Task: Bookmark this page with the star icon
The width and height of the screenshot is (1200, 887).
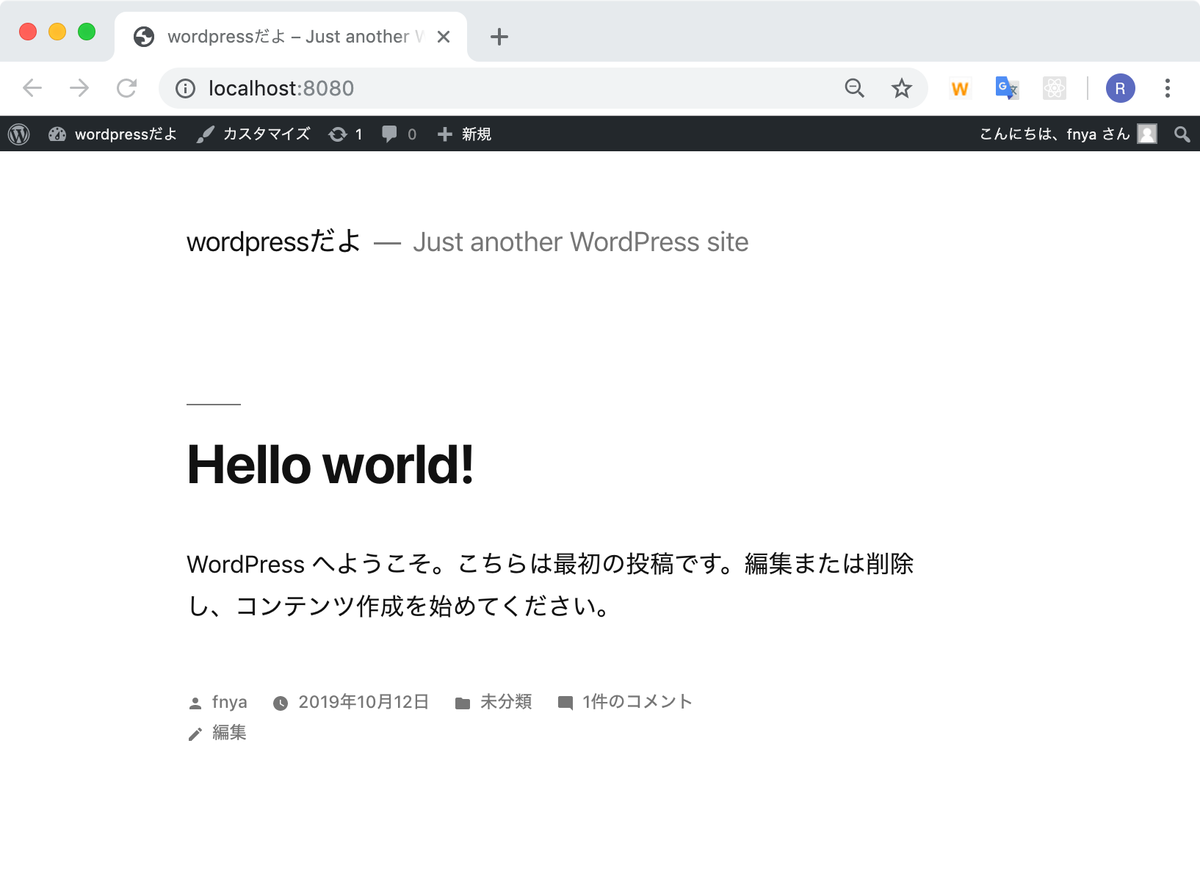Action: pos(902,88)
